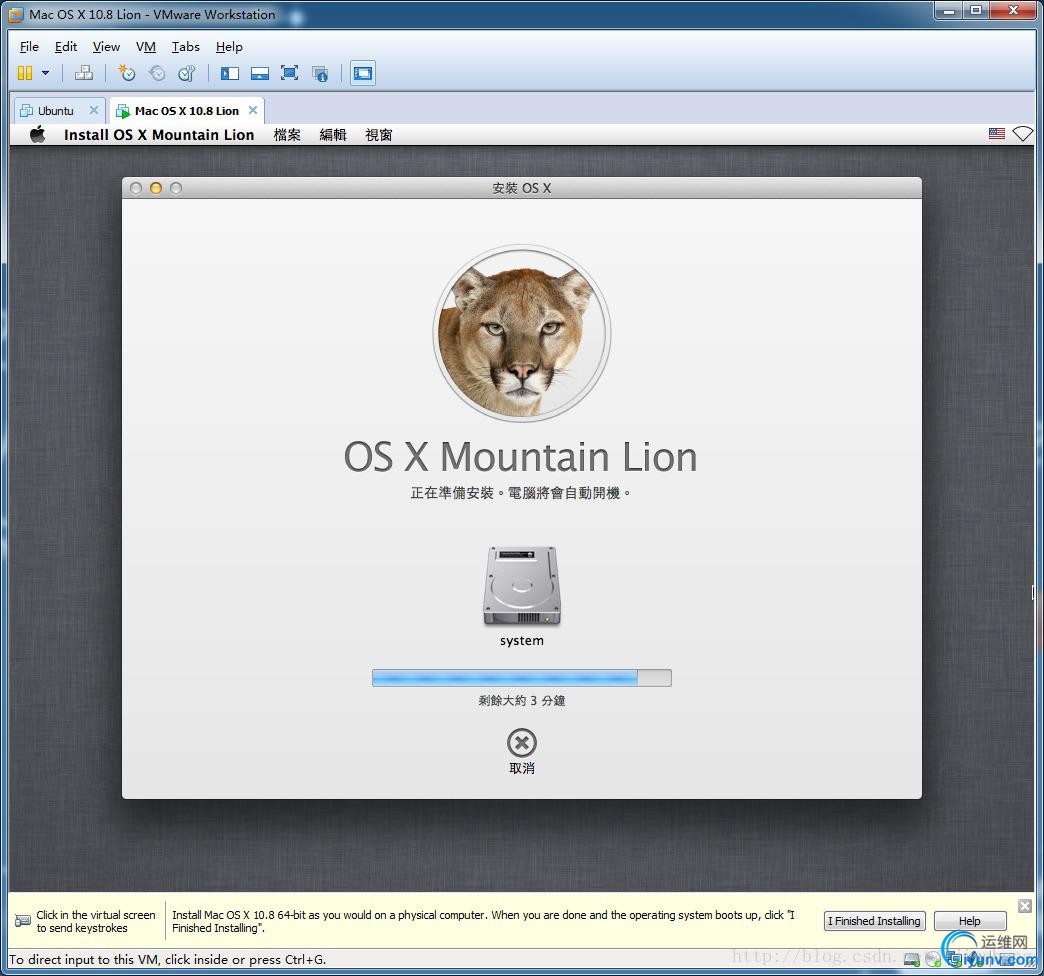Image resolution: width=1044 pixels, height=976 pixels.
Task: Open the 編輯 menu
Action: point(333,134)
